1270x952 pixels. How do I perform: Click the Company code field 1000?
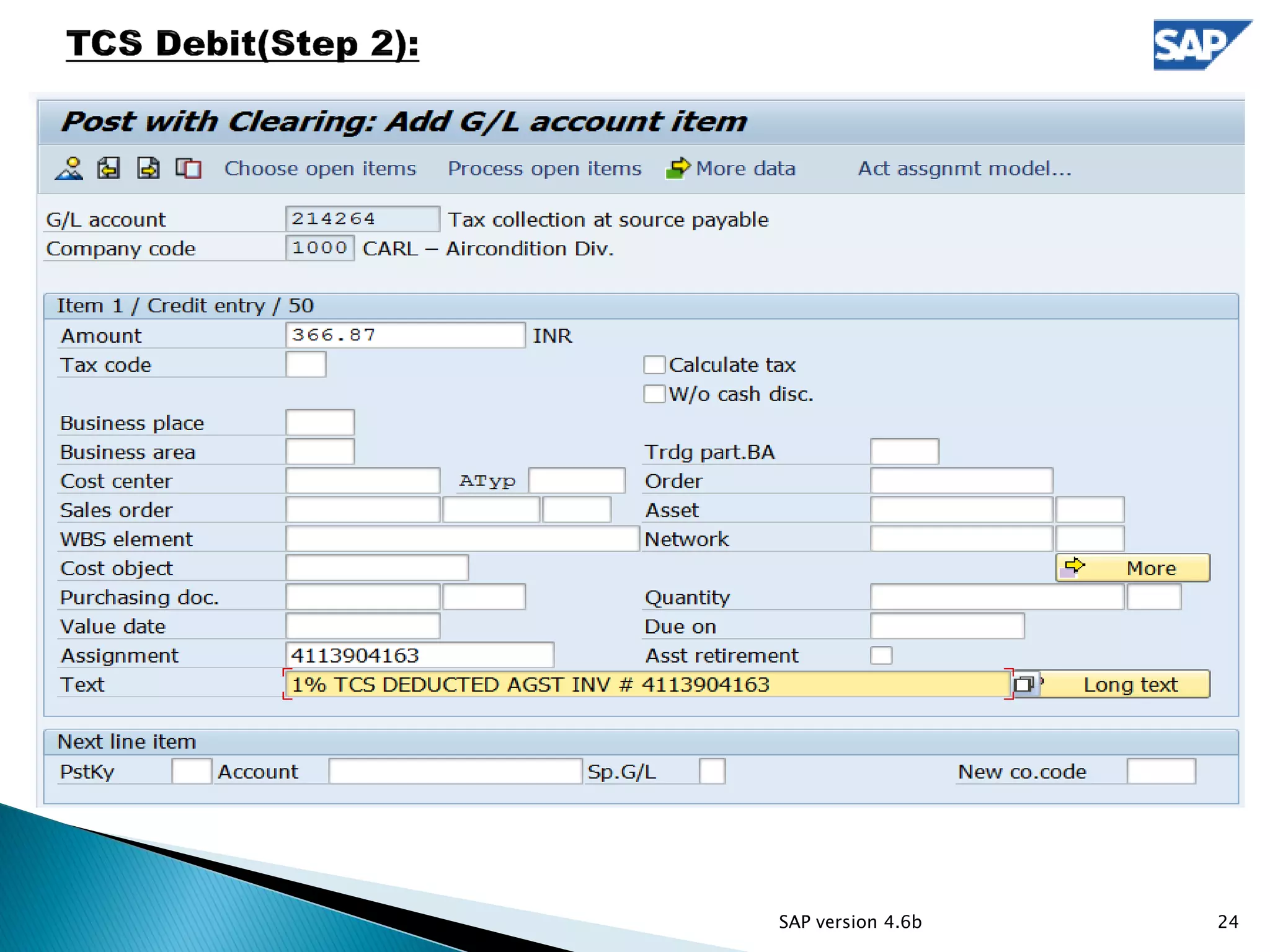320,248
